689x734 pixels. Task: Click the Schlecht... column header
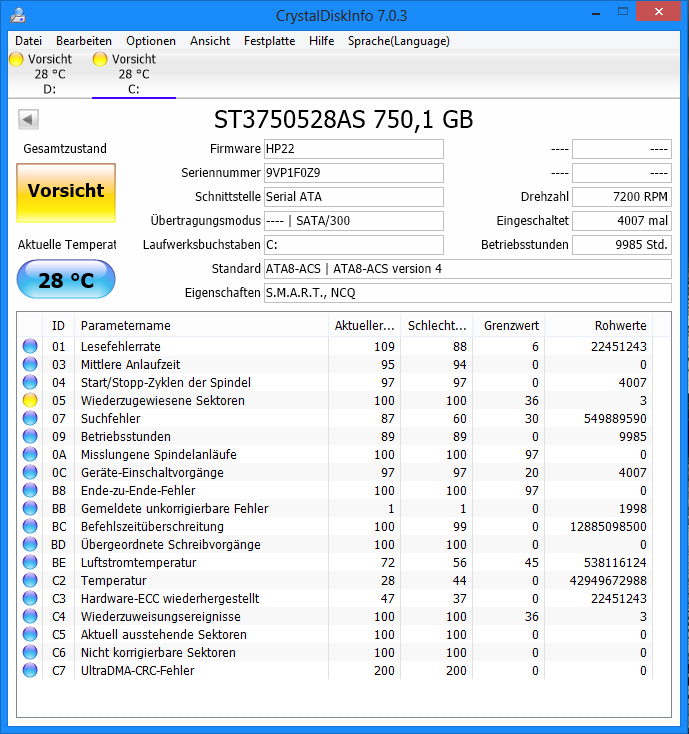(436, 325)
